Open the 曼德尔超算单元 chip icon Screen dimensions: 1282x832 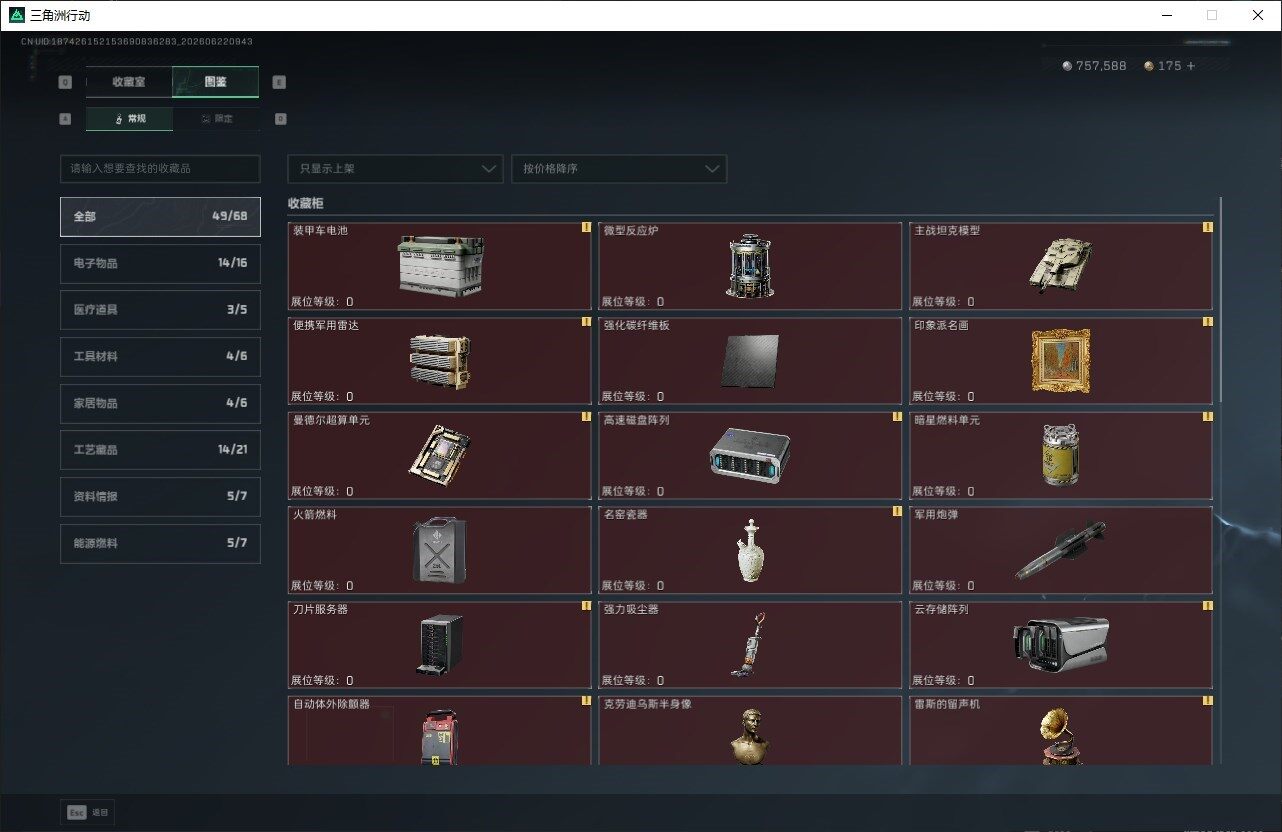pos(440,456)
